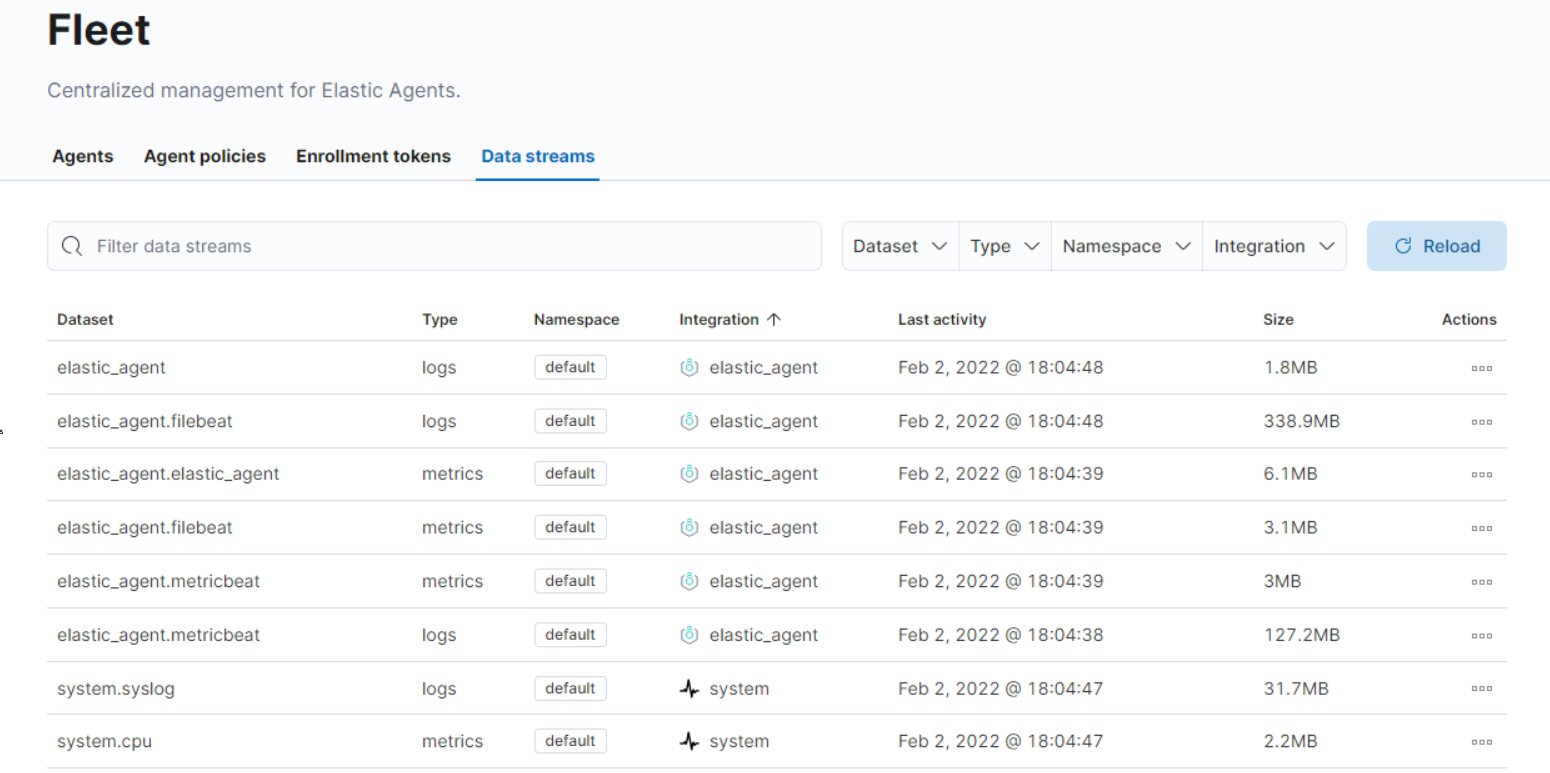This screenshot has width=1550, height=773.
Task: Click the 338.9MB size value
Action: point(1301,421)
